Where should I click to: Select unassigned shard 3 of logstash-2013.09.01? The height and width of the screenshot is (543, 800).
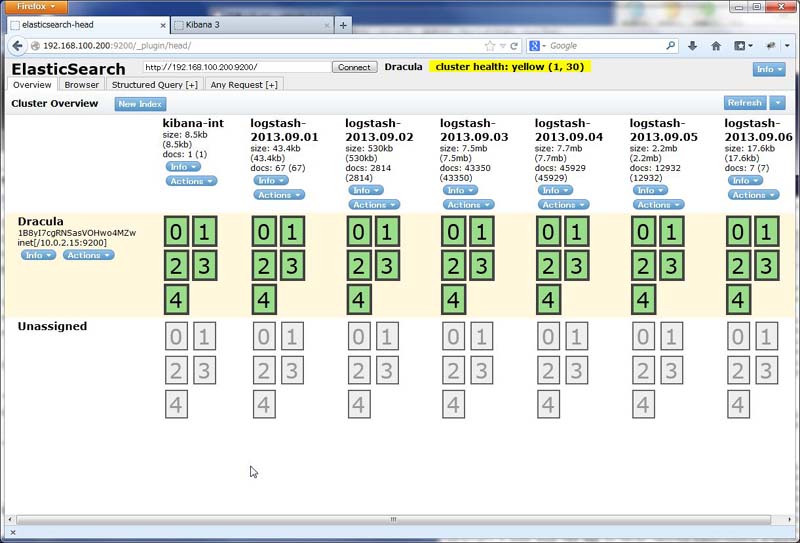click(x=292, y=370)
